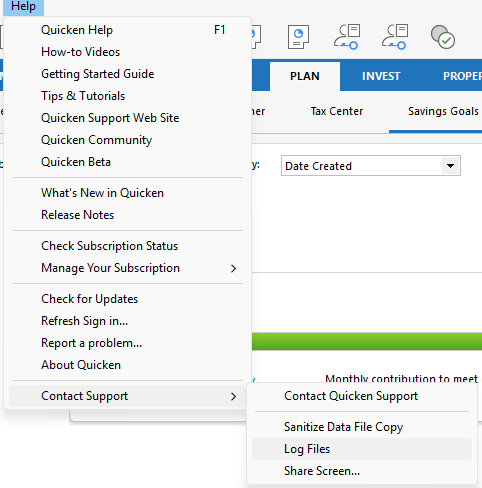The height and width of the screenshot is (488, 482).
Task: Open Log Files submenu entry
Action: pos(362,449)
